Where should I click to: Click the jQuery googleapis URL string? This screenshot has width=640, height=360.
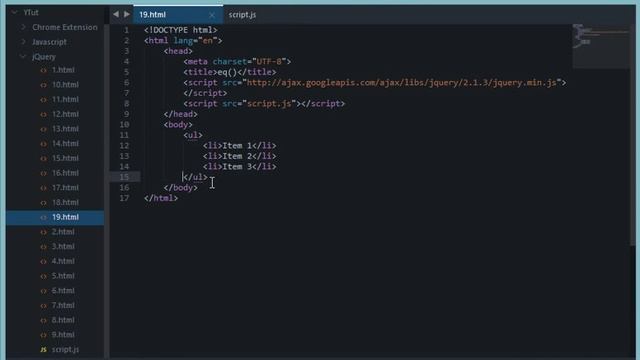tap(401, 82)
